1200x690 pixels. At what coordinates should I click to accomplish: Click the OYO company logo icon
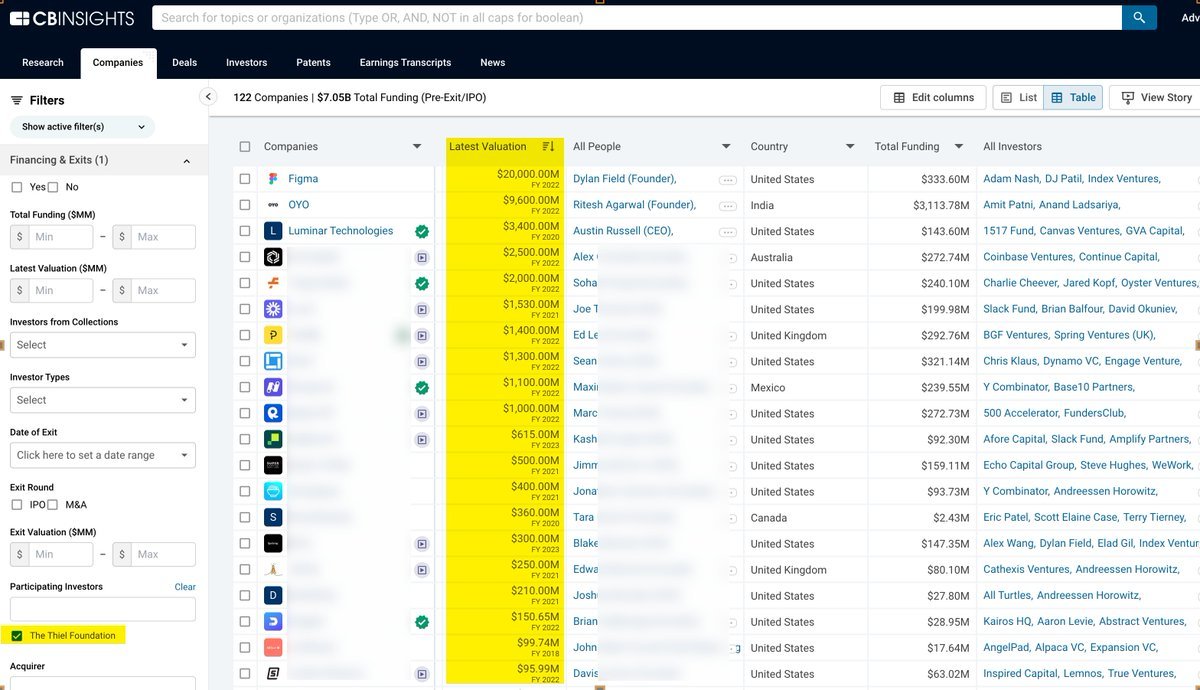(x=273, y=205)
